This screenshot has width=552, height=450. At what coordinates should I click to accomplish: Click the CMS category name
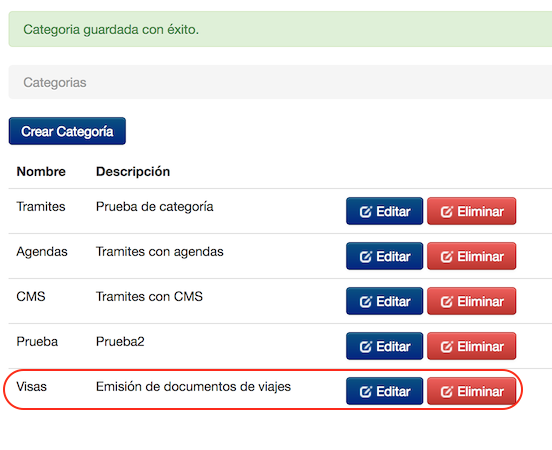point(31,296)
